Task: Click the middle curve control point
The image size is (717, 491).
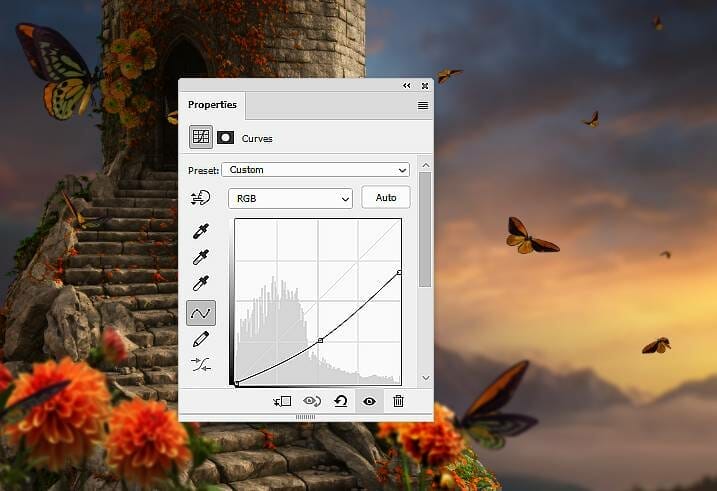Action: (321, 340)
